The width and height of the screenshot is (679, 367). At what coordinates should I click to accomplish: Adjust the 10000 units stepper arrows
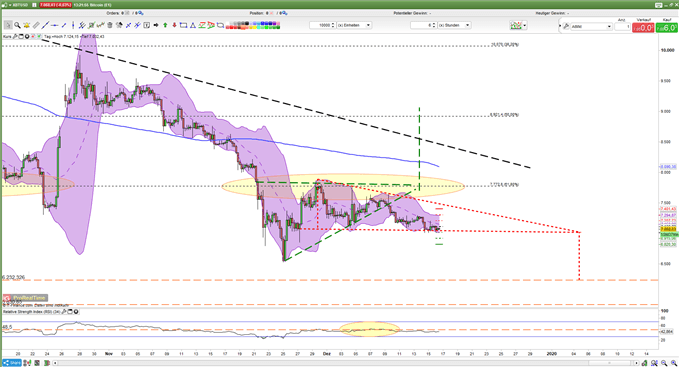(x=333, y=25)
